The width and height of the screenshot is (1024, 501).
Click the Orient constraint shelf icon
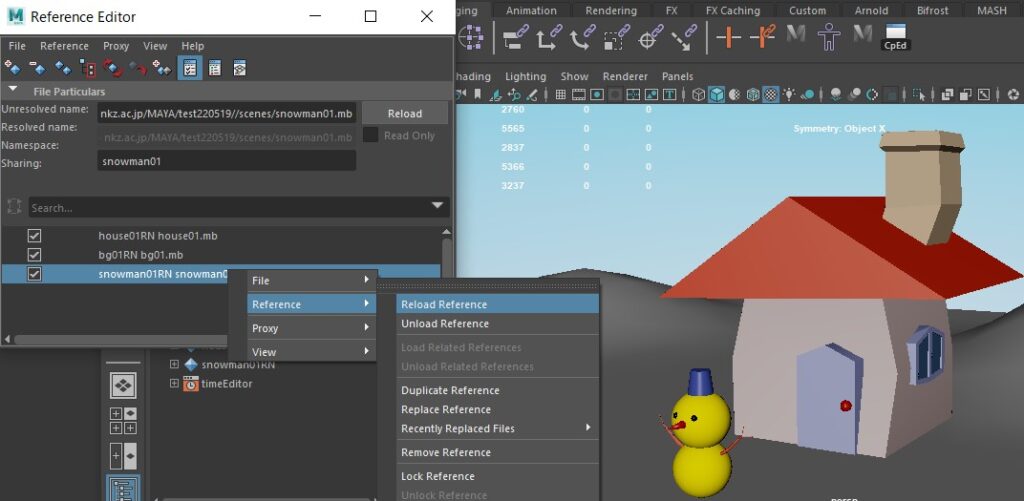582,37
